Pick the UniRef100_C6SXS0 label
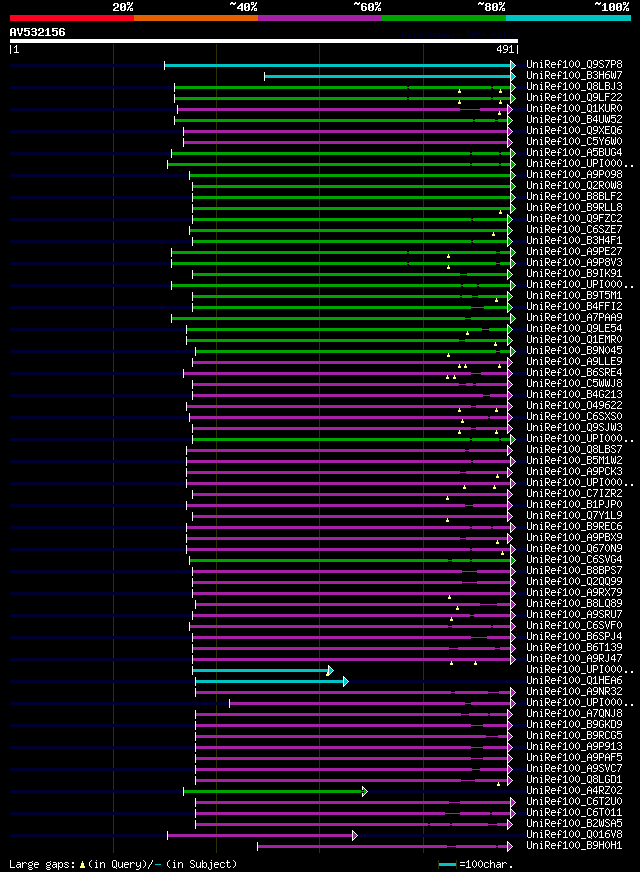This screenshot has height=872, width=640. click(x=574, y=417)
